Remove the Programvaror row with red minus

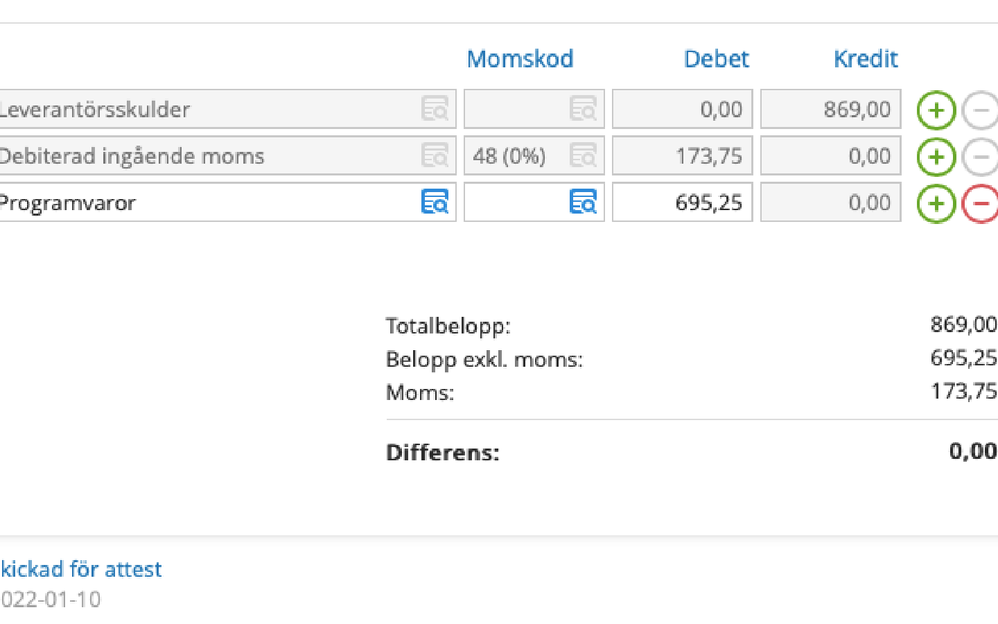point(980,203)
